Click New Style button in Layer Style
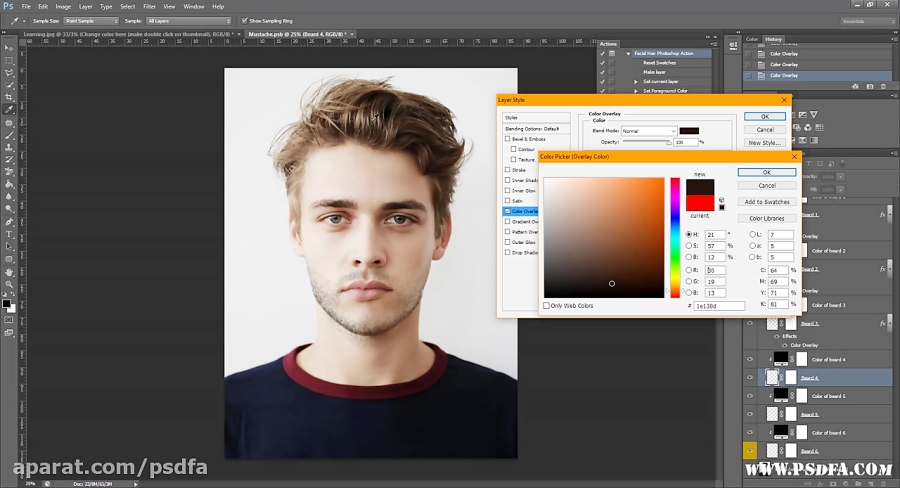900x488 pixels. click(x=765, y=142)
